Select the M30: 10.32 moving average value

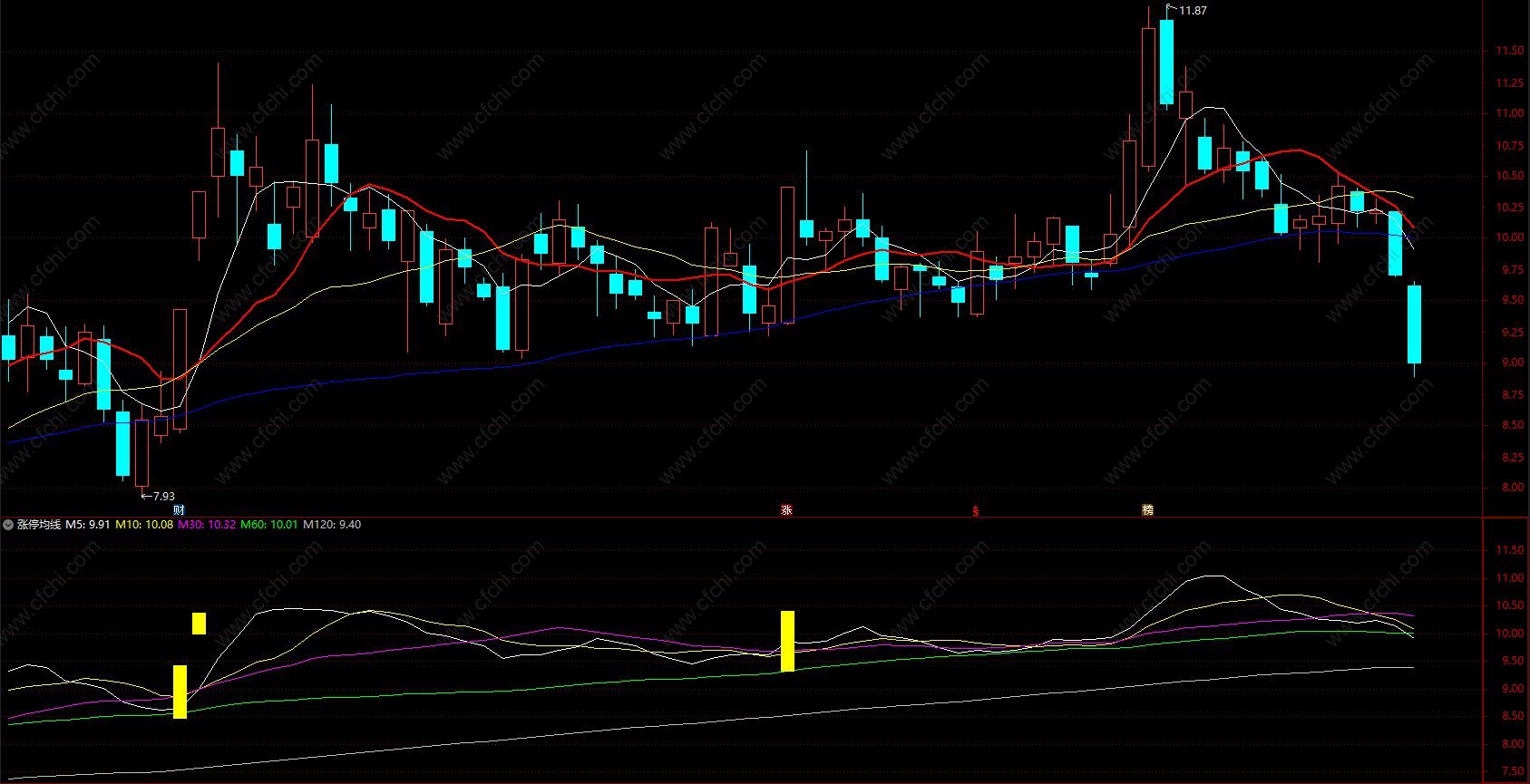[207, 525]
